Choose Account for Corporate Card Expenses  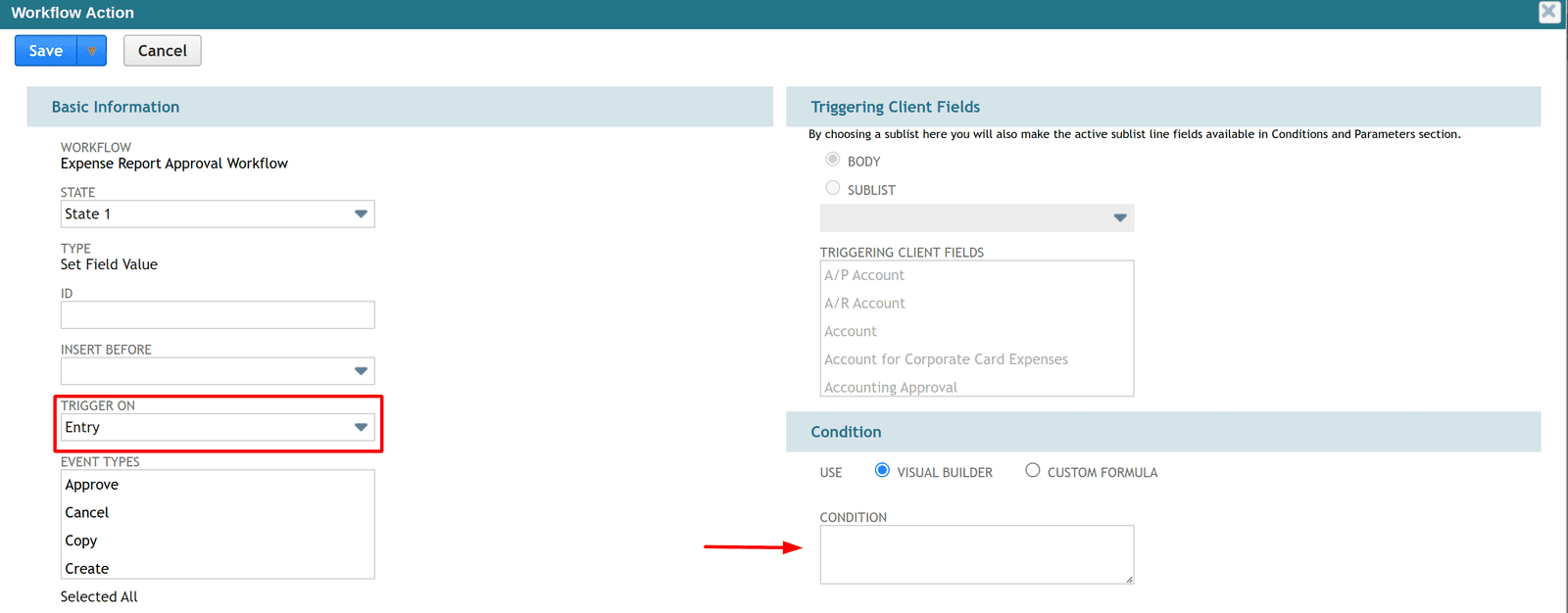(x=946, y=360)
